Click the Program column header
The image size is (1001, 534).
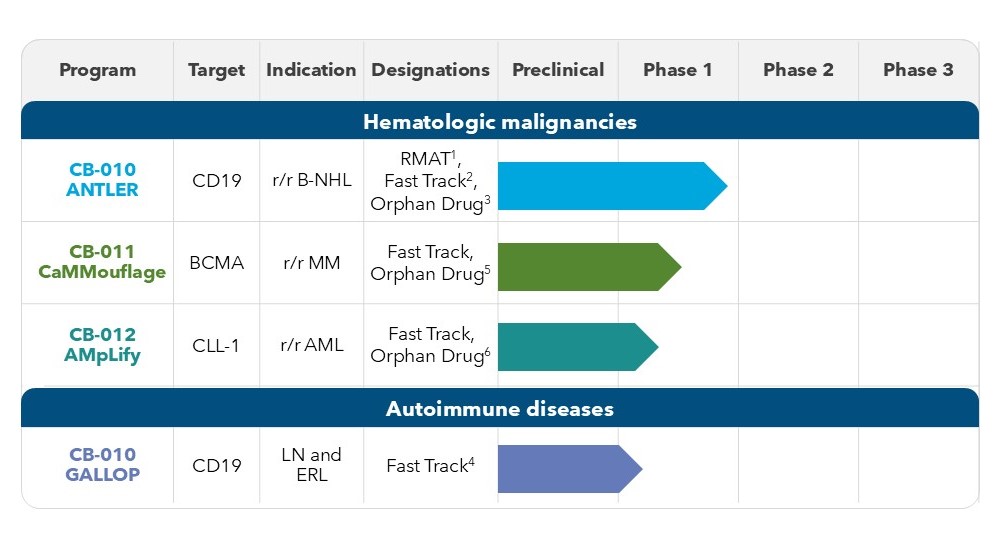click(97, 70)
